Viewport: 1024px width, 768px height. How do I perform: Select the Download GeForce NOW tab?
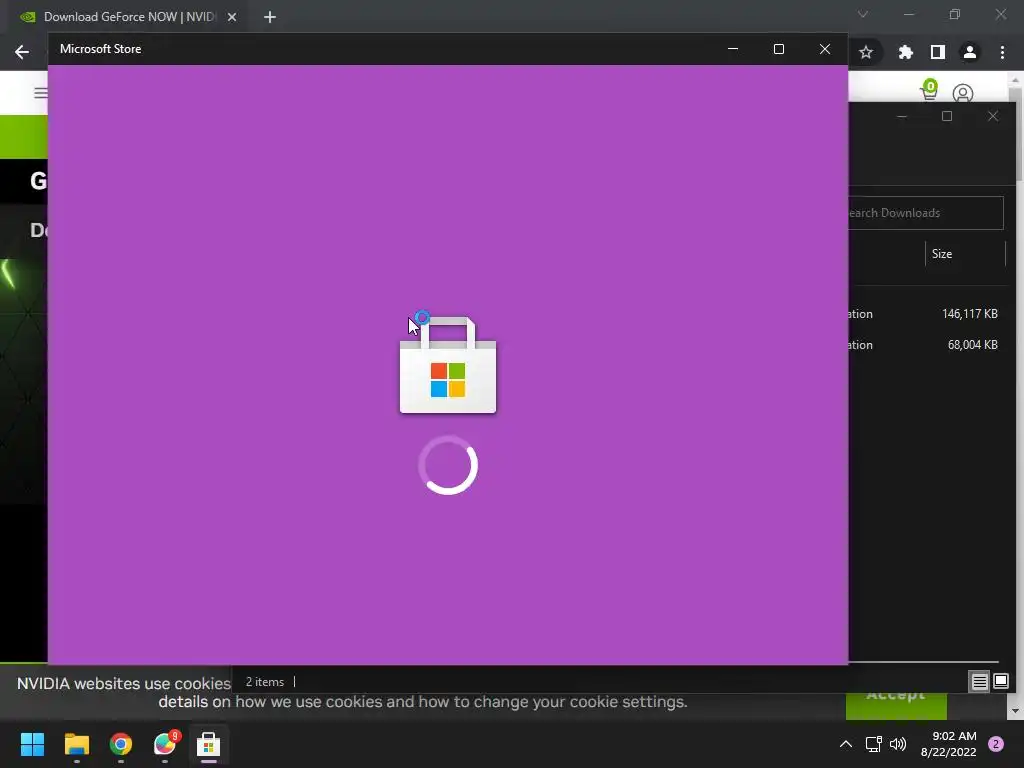tap(128, 17)
